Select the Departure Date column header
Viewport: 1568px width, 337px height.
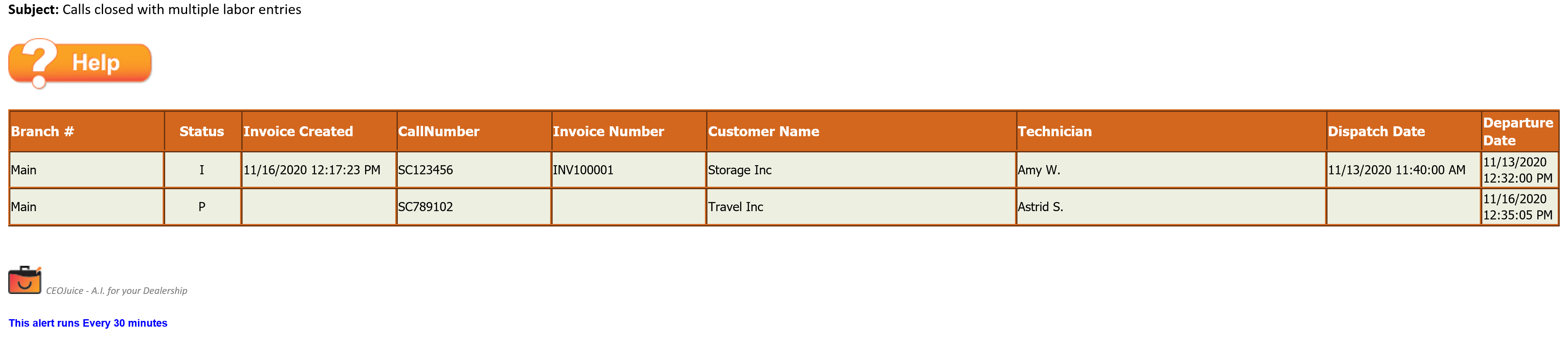(1520, 131)
